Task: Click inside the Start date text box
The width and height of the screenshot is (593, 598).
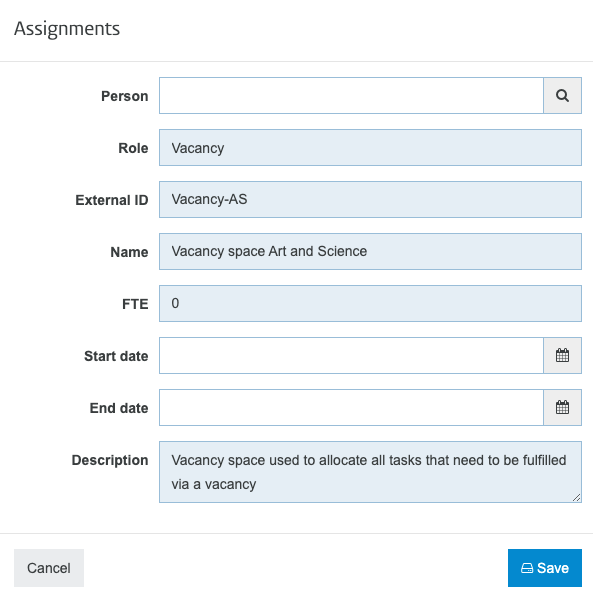Action: pyautogui.click(x=351, y=355)
